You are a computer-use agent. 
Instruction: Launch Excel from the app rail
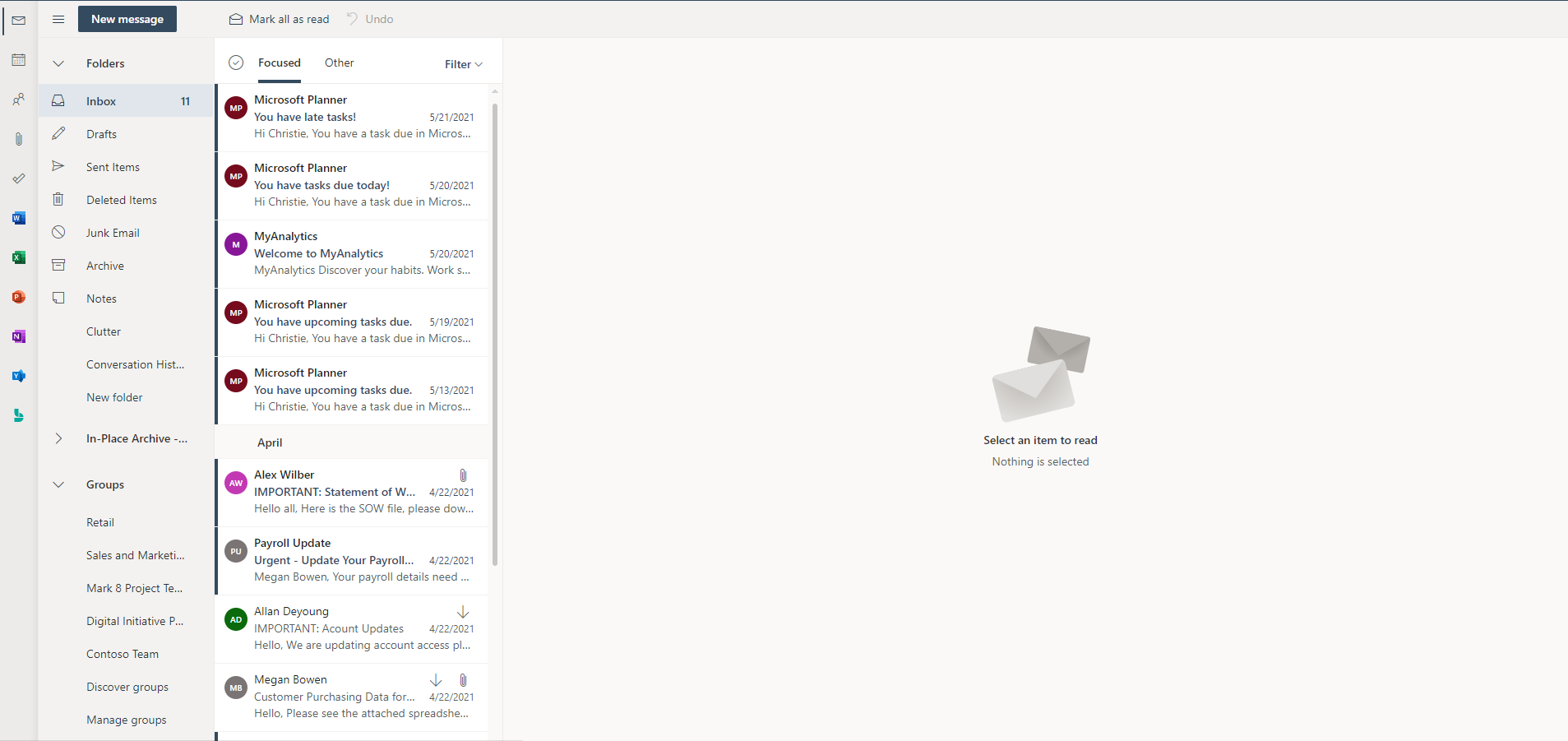coord(18,257)
